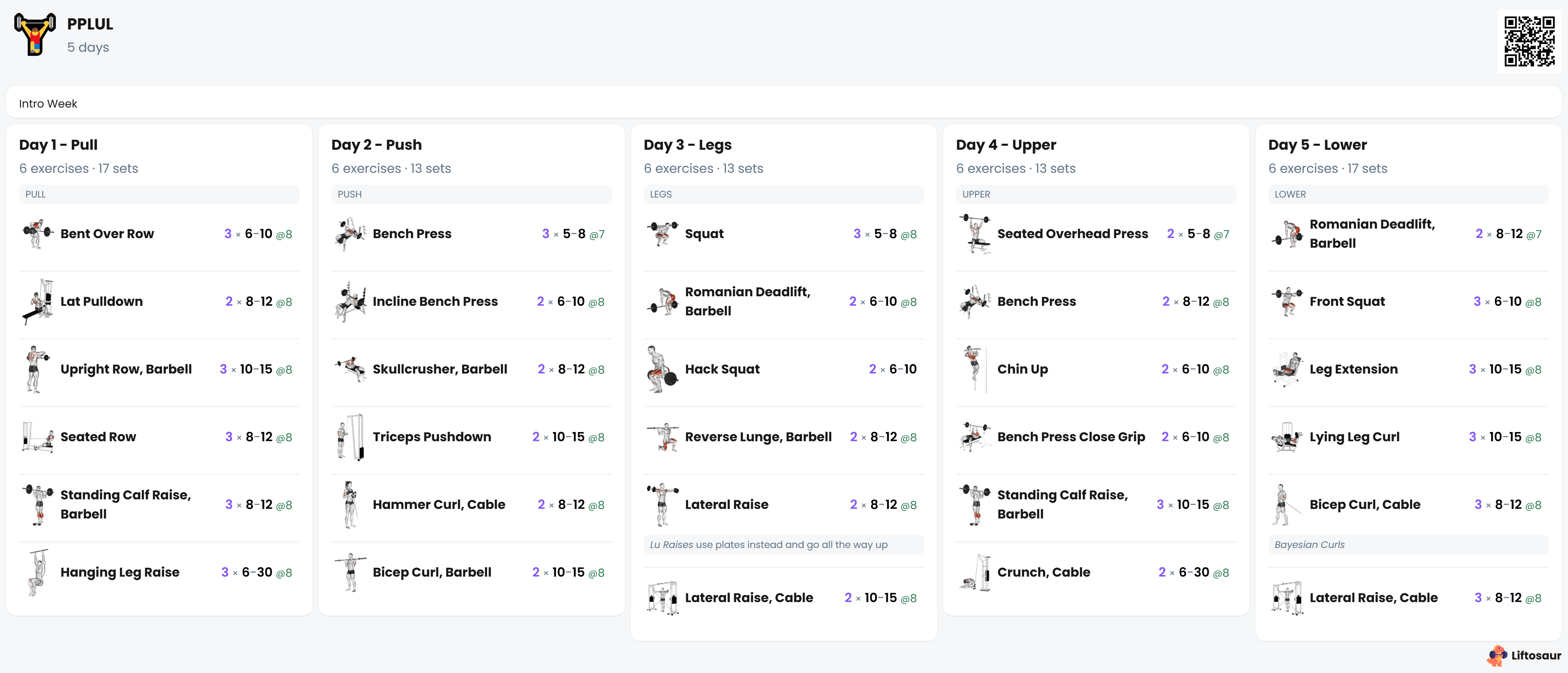
Task: Click the LEGS section label
Action: pyautogui.click(x=783, y=194)
